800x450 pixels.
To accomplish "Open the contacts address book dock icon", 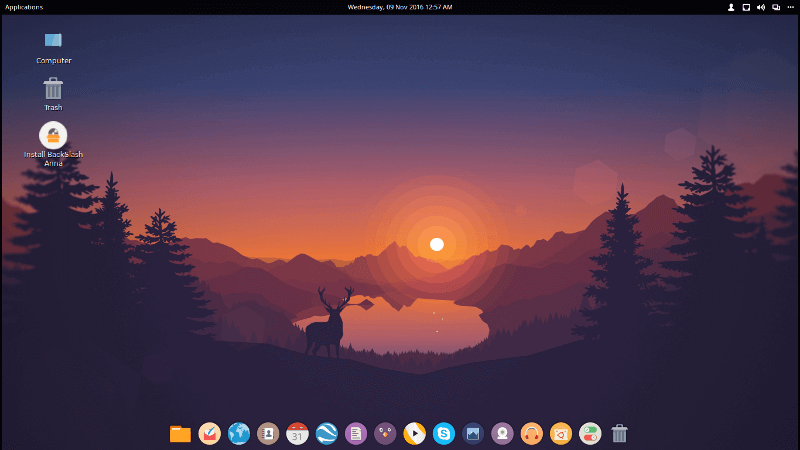I will coord(268,433).
